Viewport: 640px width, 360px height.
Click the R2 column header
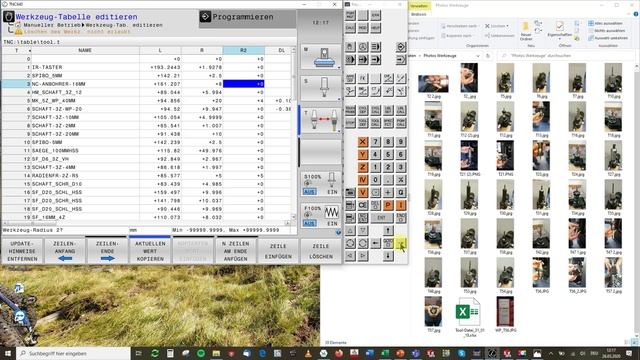[x=243, y=50]
